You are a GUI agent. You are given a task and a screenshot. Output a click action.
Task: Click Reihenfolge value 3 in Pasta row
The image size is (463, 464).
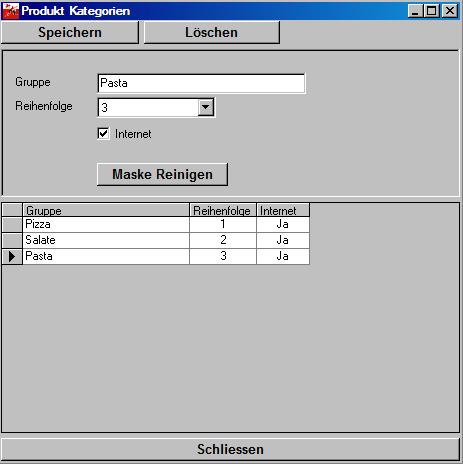(223, 256)
